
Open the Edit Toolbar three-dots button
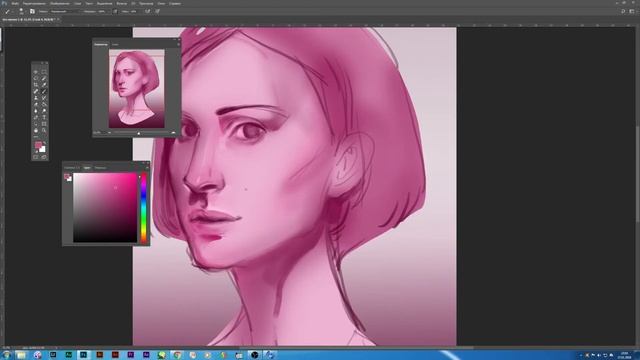36,137
